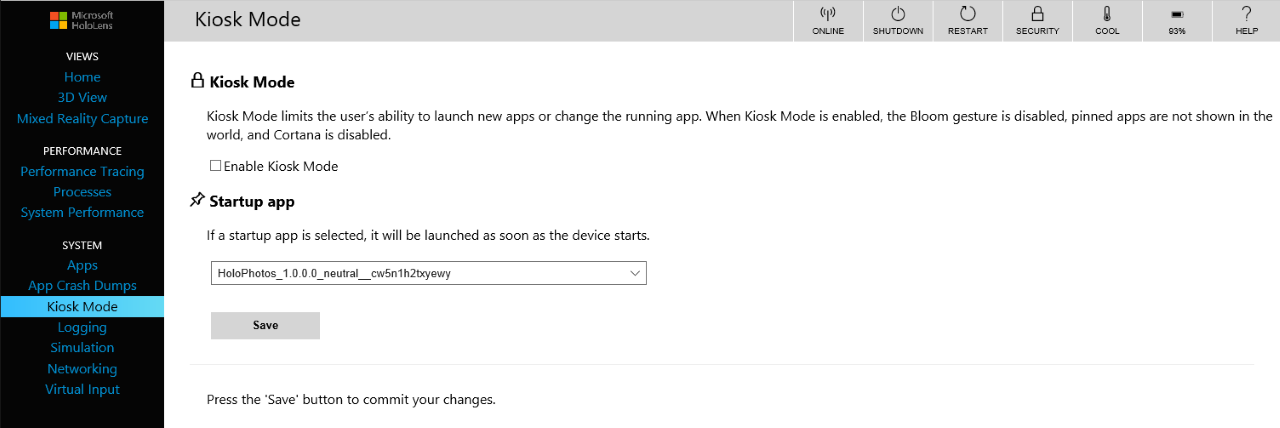Open Performance Tracing page
Viewport: 1280px width, 428px height.
(x=82, y=172)
